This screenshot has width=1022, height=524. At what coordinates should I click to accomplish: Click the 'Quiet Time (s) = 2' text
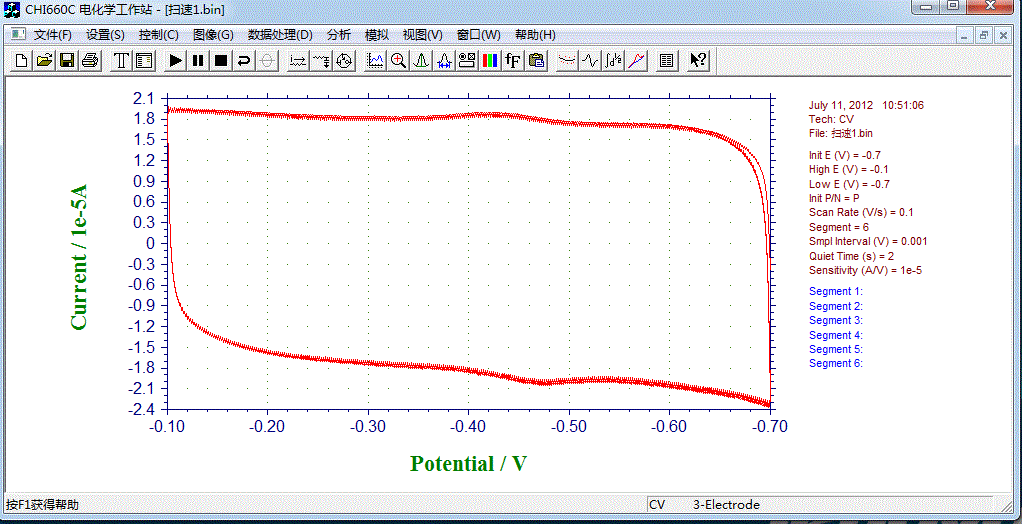coord(852,256)
